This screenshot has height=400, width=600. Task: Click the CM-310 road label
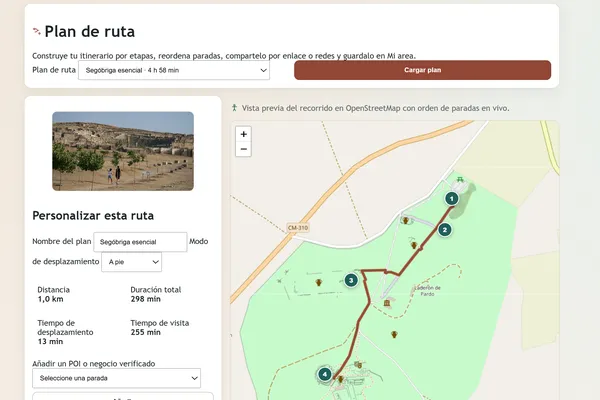click(x=298, y=228)
